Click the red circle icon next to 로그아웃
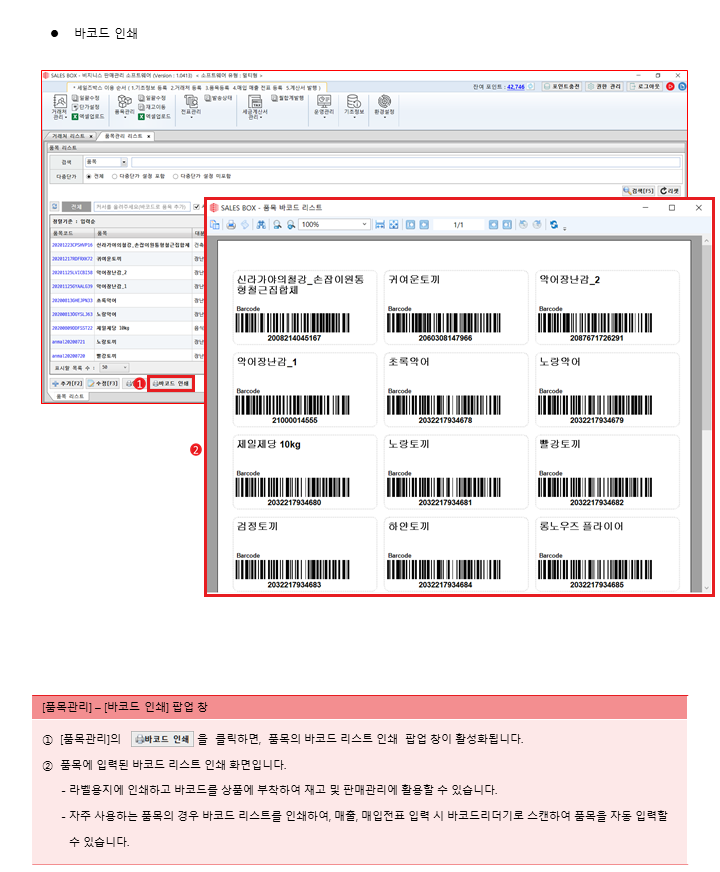Image resolution: width=720 pixels, height=872 pixels. (670, 87)
